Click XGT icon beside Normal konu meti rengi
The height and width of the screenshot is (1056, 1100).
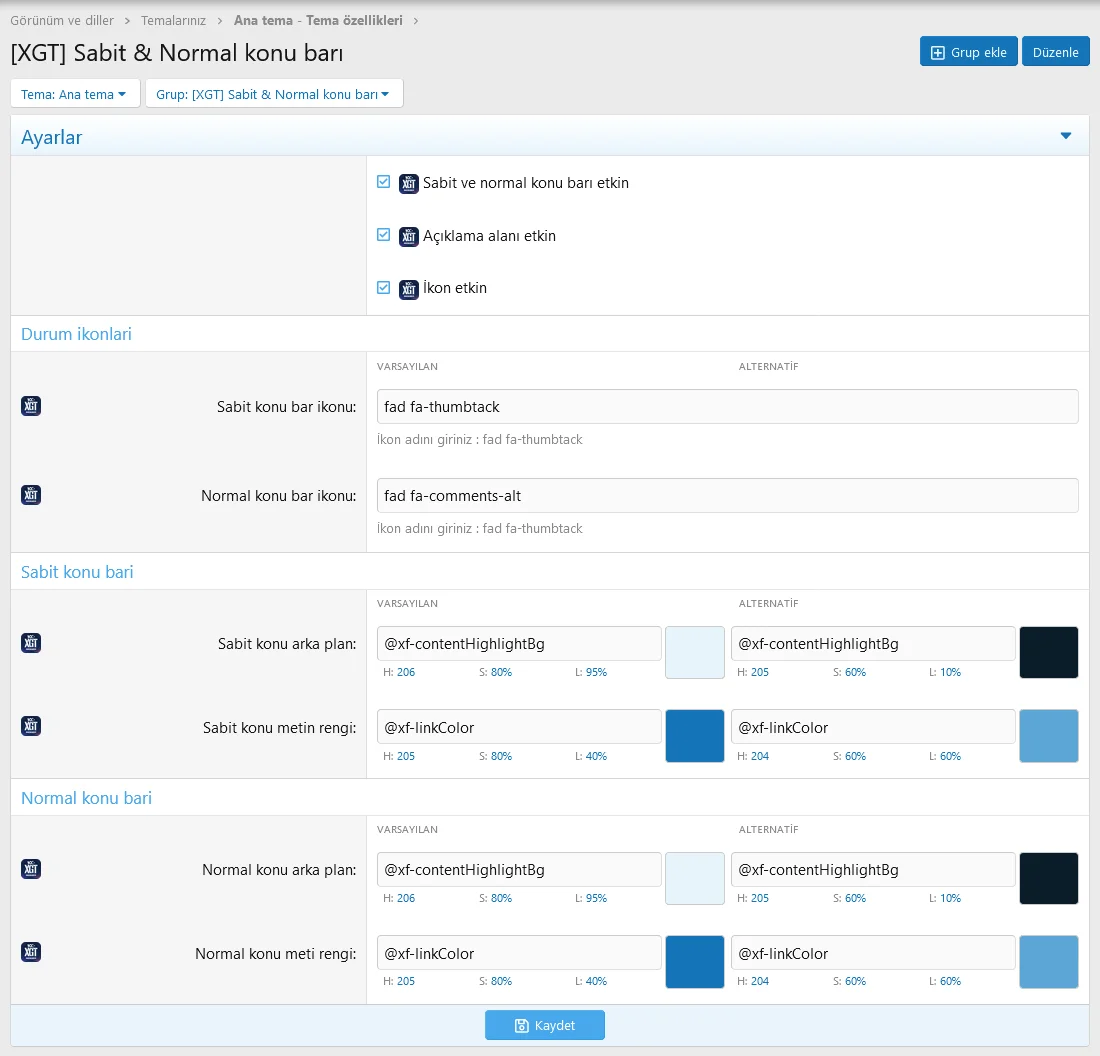click(x=31, y=953)
